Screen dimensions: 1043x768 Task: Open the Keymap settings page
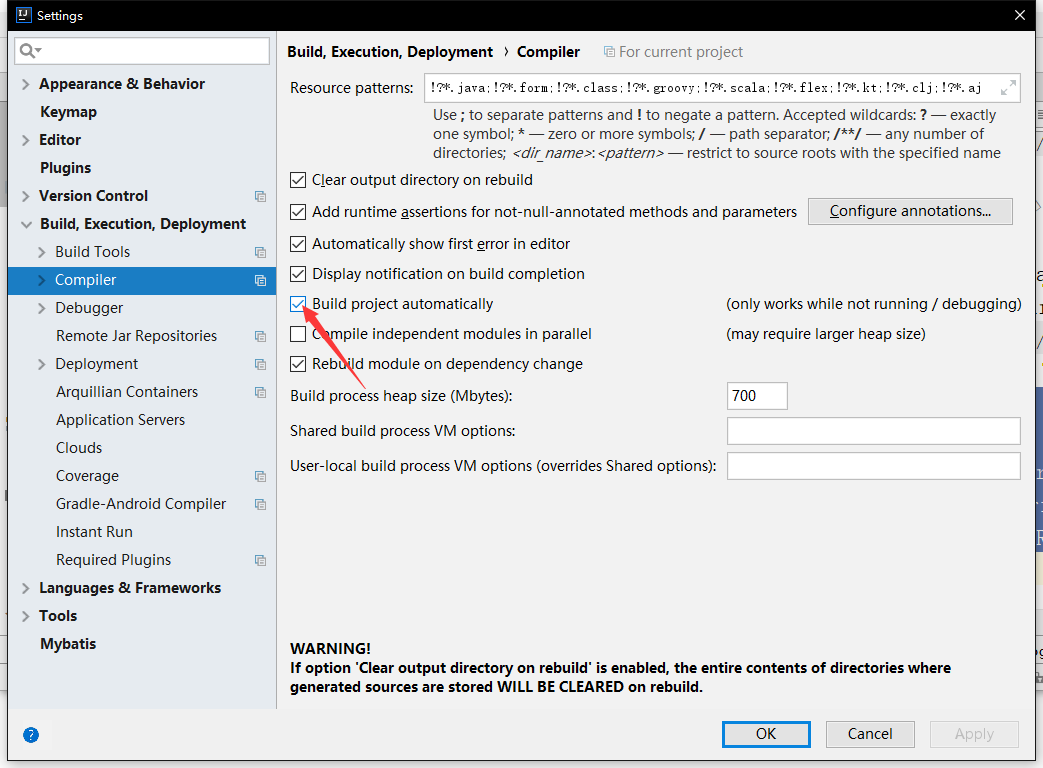(x=69, y=112)
